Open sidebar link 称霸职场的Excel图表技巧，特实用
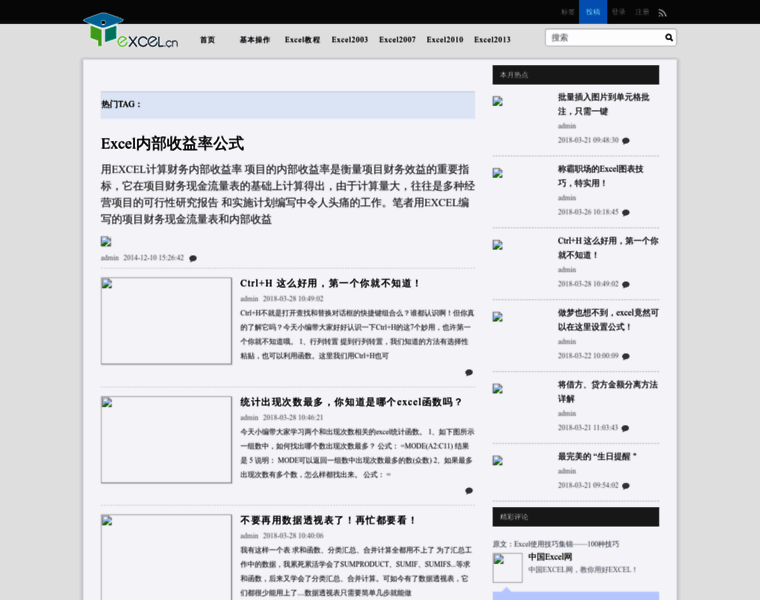 (601, 176)
